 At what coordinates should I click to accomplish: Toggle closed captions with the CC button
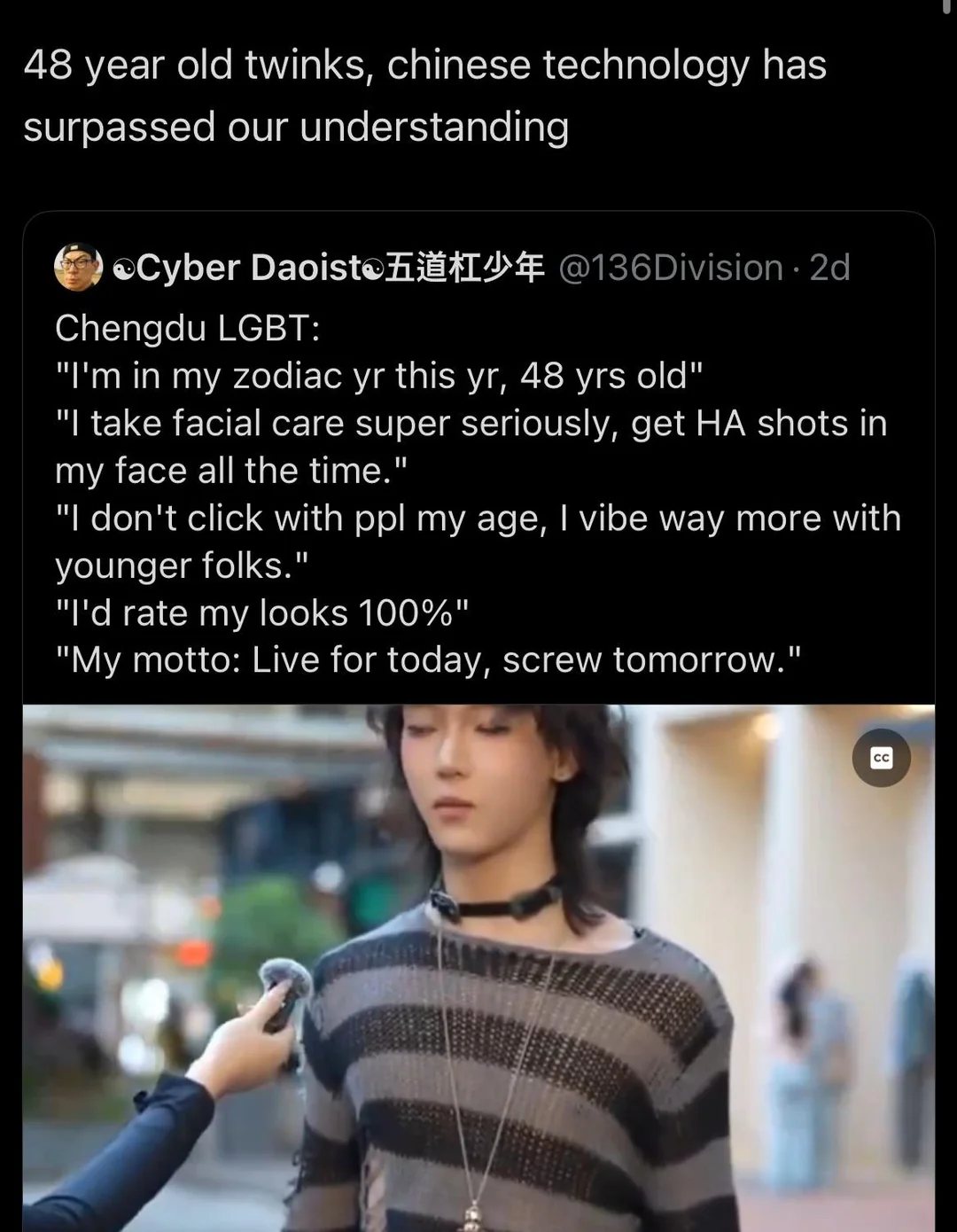point(881,758)
